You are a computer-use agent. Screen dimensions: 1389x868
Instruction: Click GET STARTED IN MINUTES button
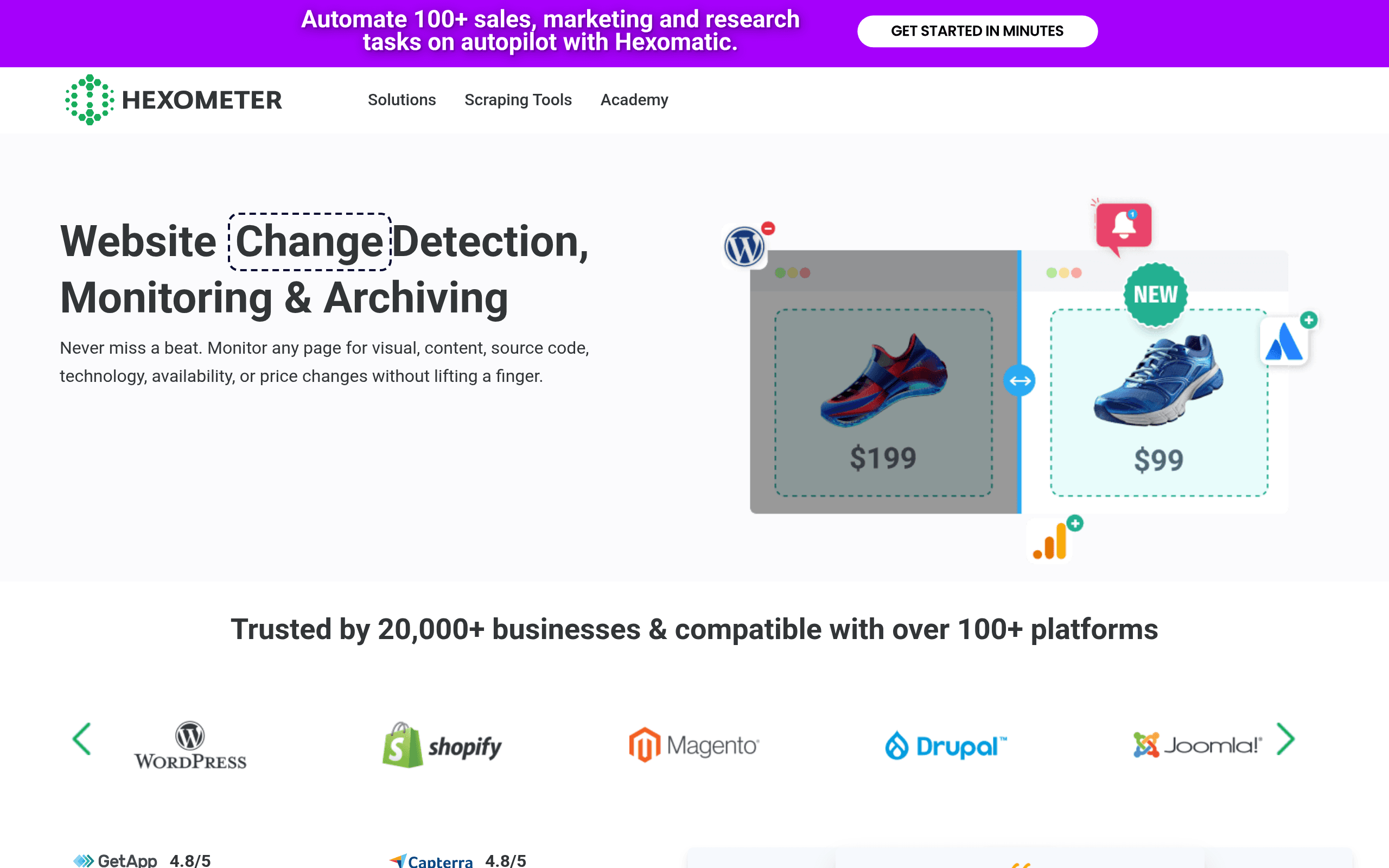coord(978,31)
